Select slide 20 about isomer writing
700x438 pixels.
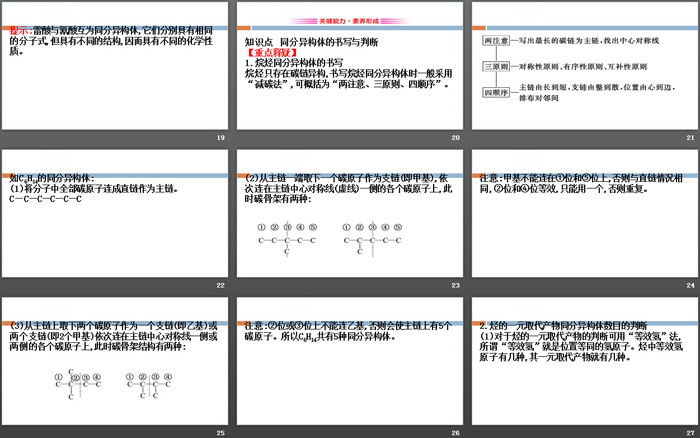[x=348, y=72]
